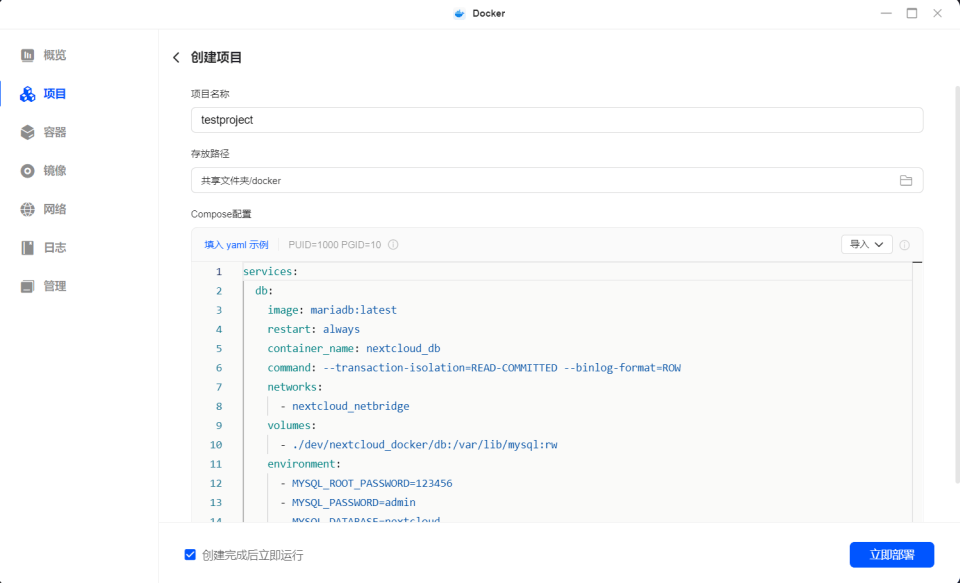The image size is (960, 583).
Task: Click the storage path field
Action: click(540, 181)
